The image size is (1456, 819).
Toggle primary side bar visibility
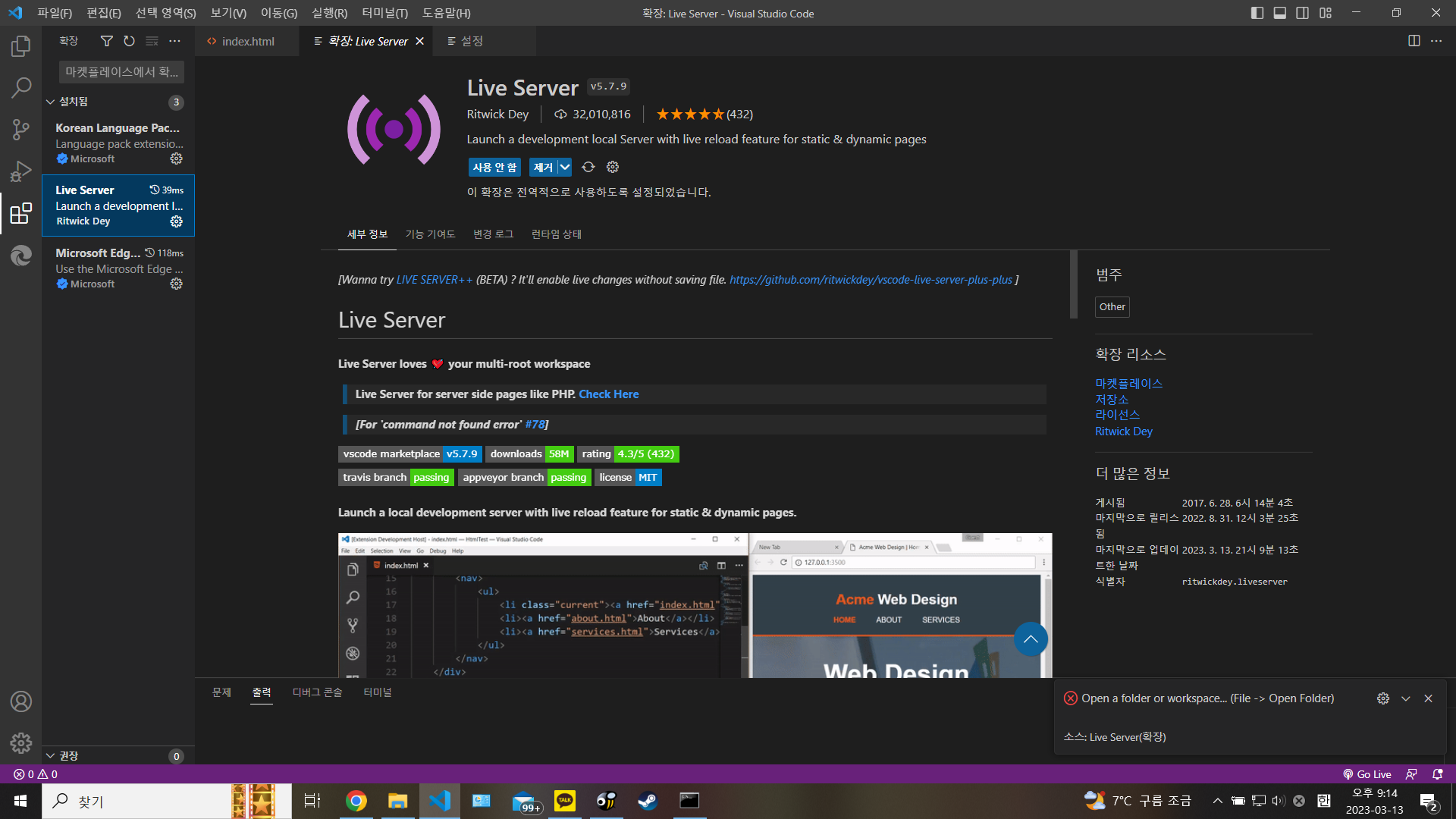tap(1257, 13)
